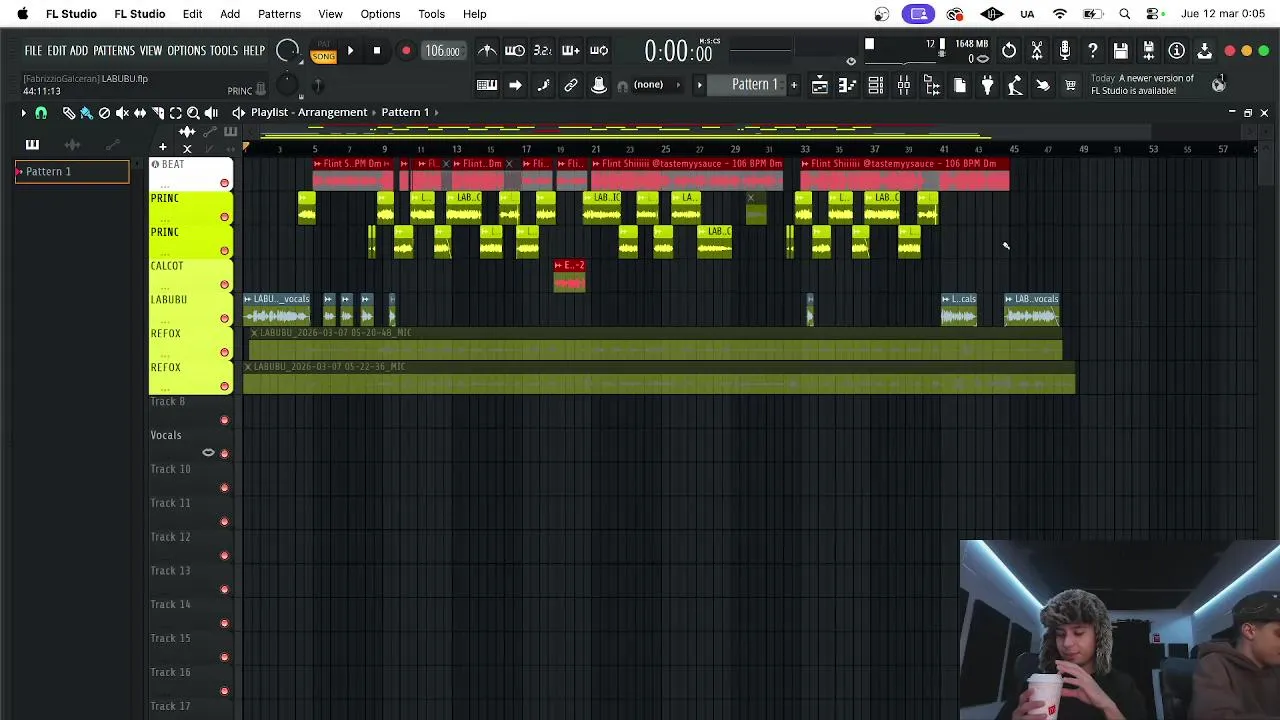This screenshot has height=720, width=1280.
Task: Select the Slice tool in Playlist toolbar
Action: click(158, 113)
